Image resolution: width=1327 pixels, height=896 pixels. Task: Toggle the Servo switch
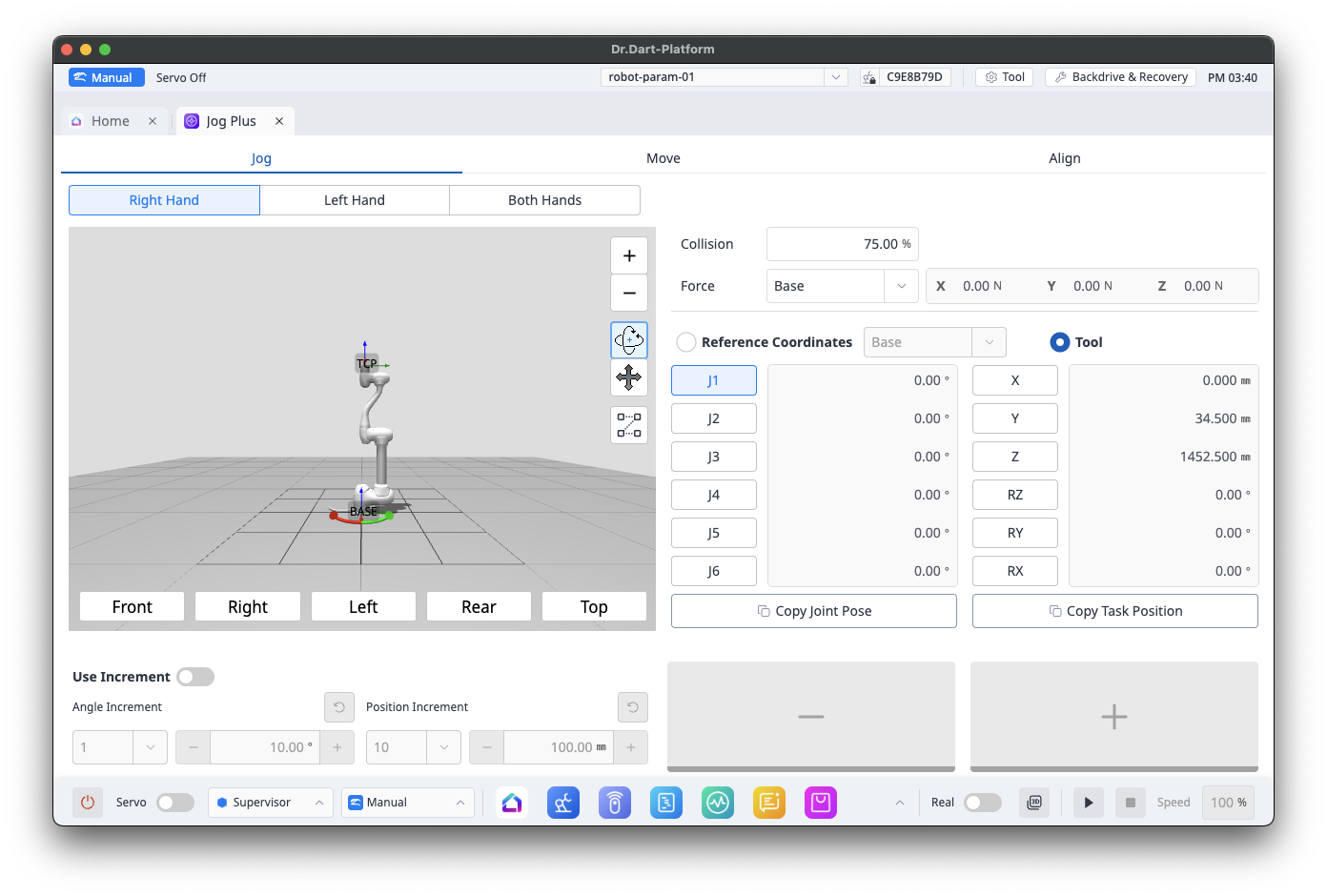click(175, 803)
